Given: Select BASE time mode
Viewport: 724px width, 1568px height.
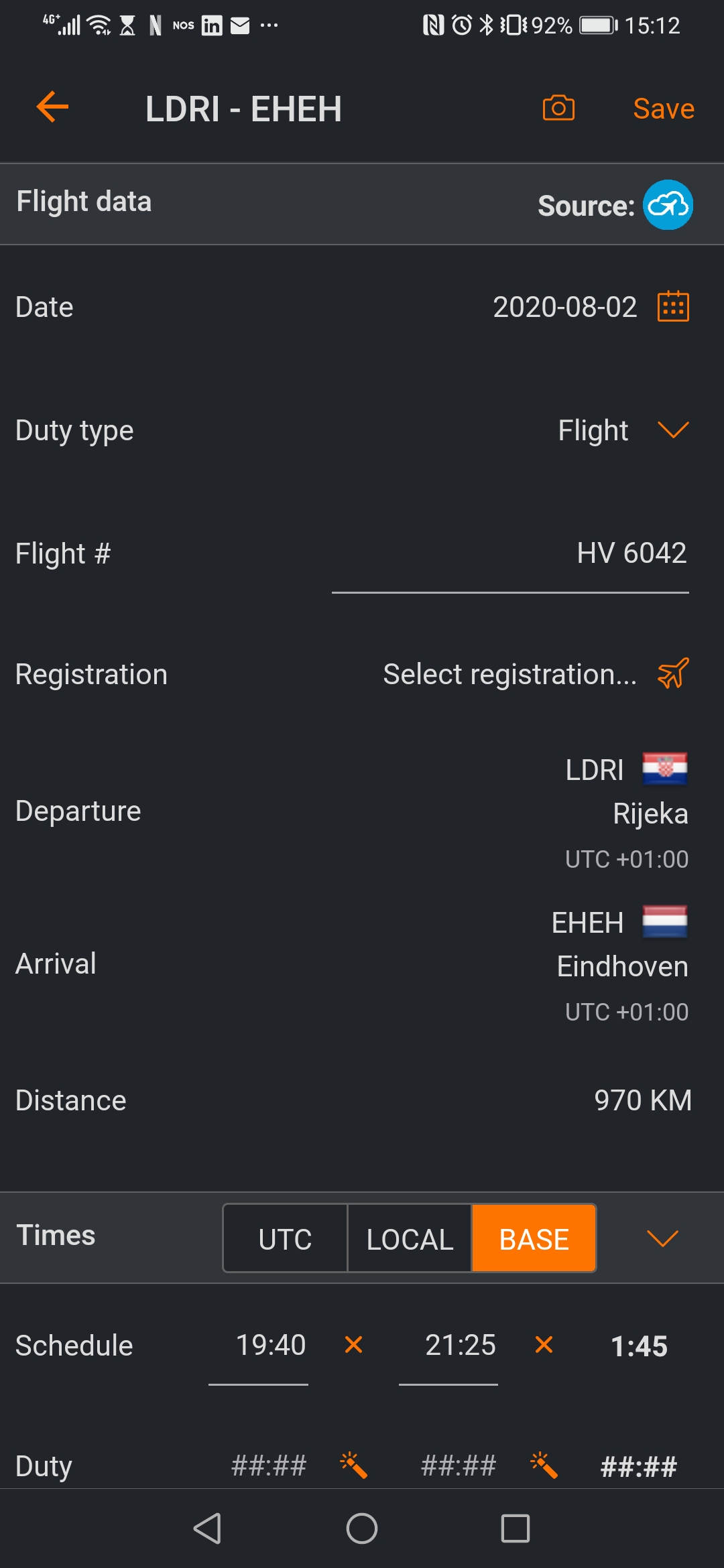Looking at the screenshot, I should pos(534,1238).
